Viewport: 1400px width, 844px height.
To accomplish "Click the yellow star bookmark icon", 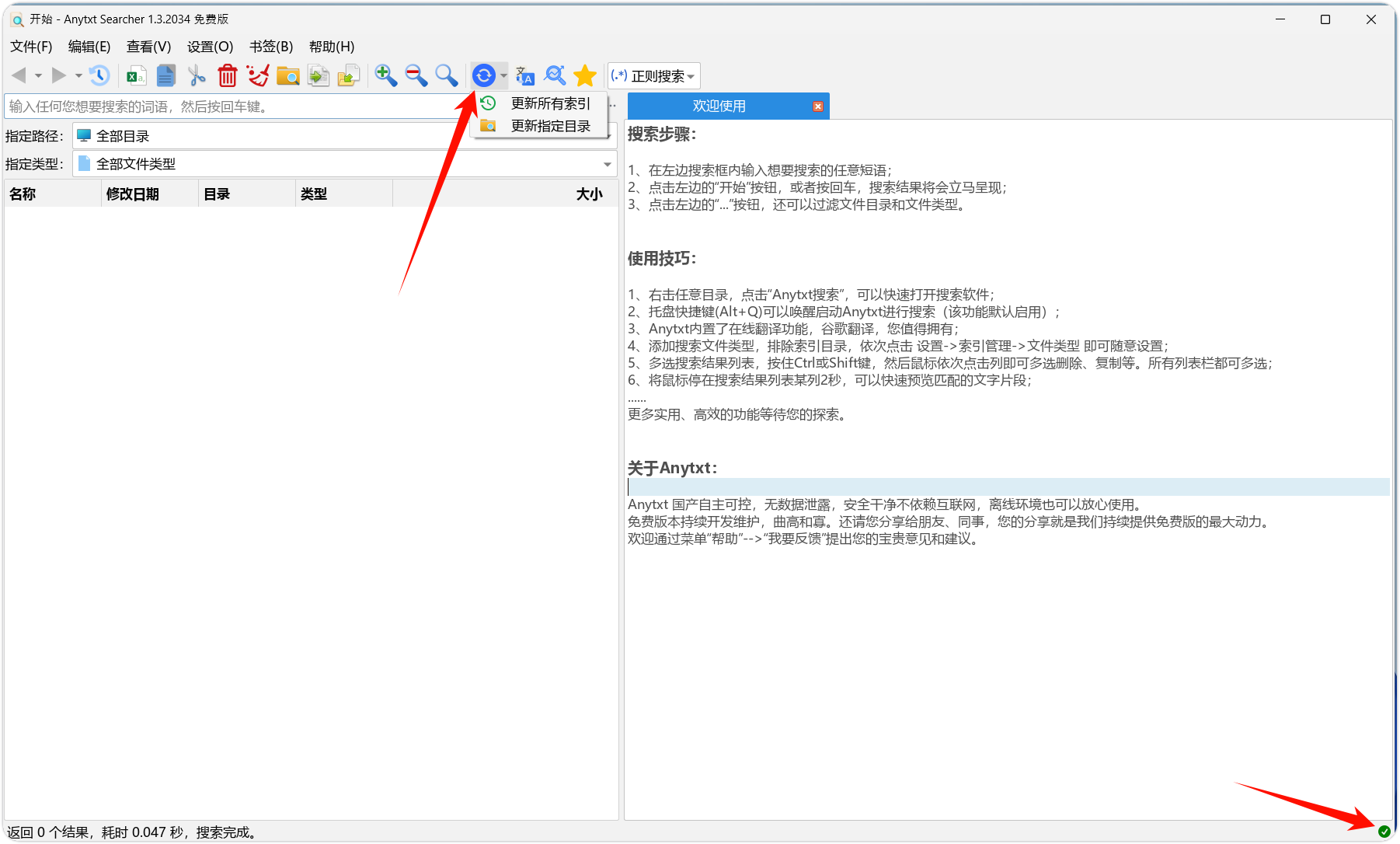I will click(x=585, y=75).
